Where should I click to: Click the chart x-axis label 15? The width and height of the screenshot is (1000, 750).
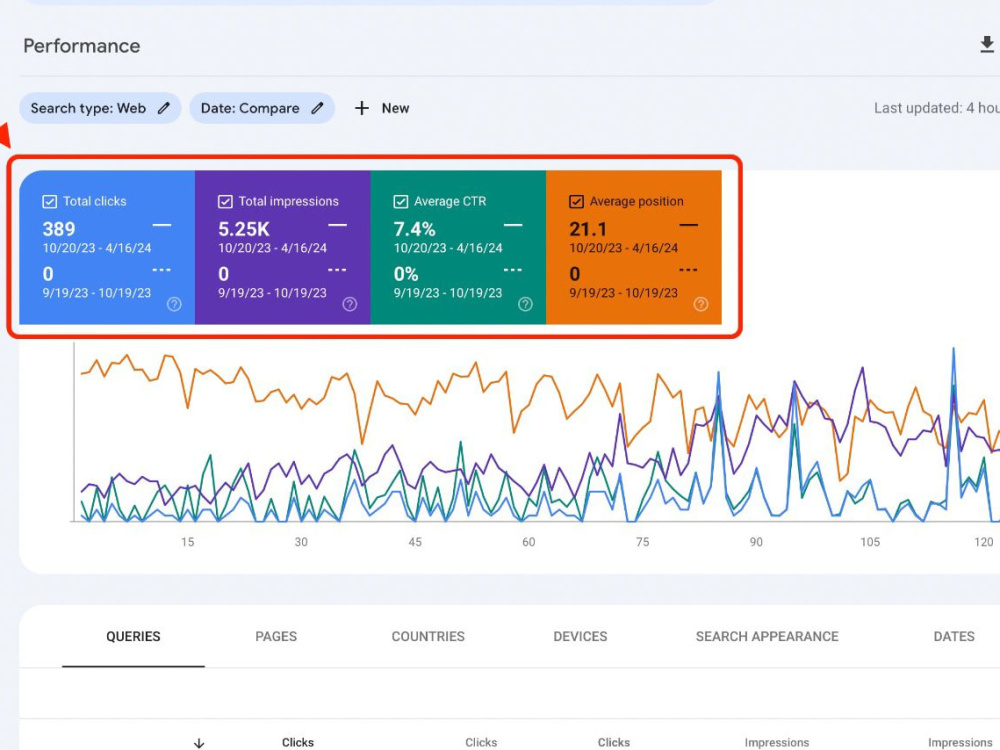point(188,542)
